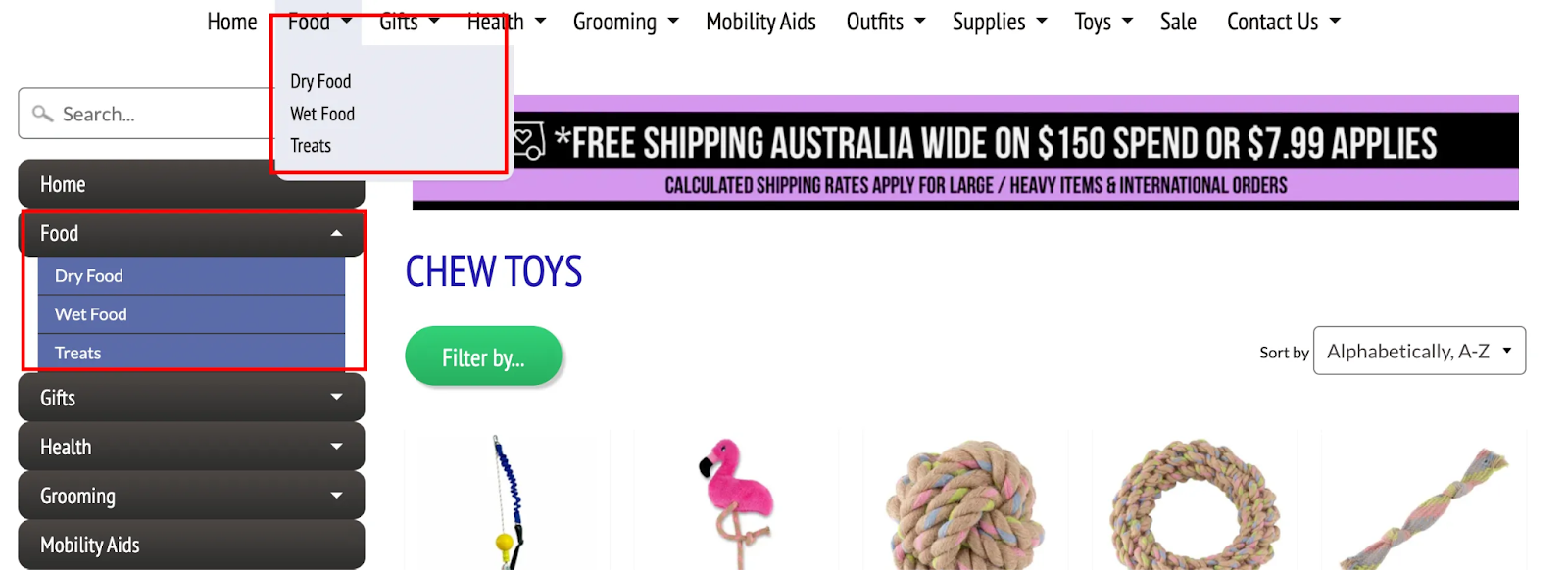The width and height of the screenshot is (1568, 570).
Task: Choose Treats from the Food dropdown
Action: click(x=311, y=146)
